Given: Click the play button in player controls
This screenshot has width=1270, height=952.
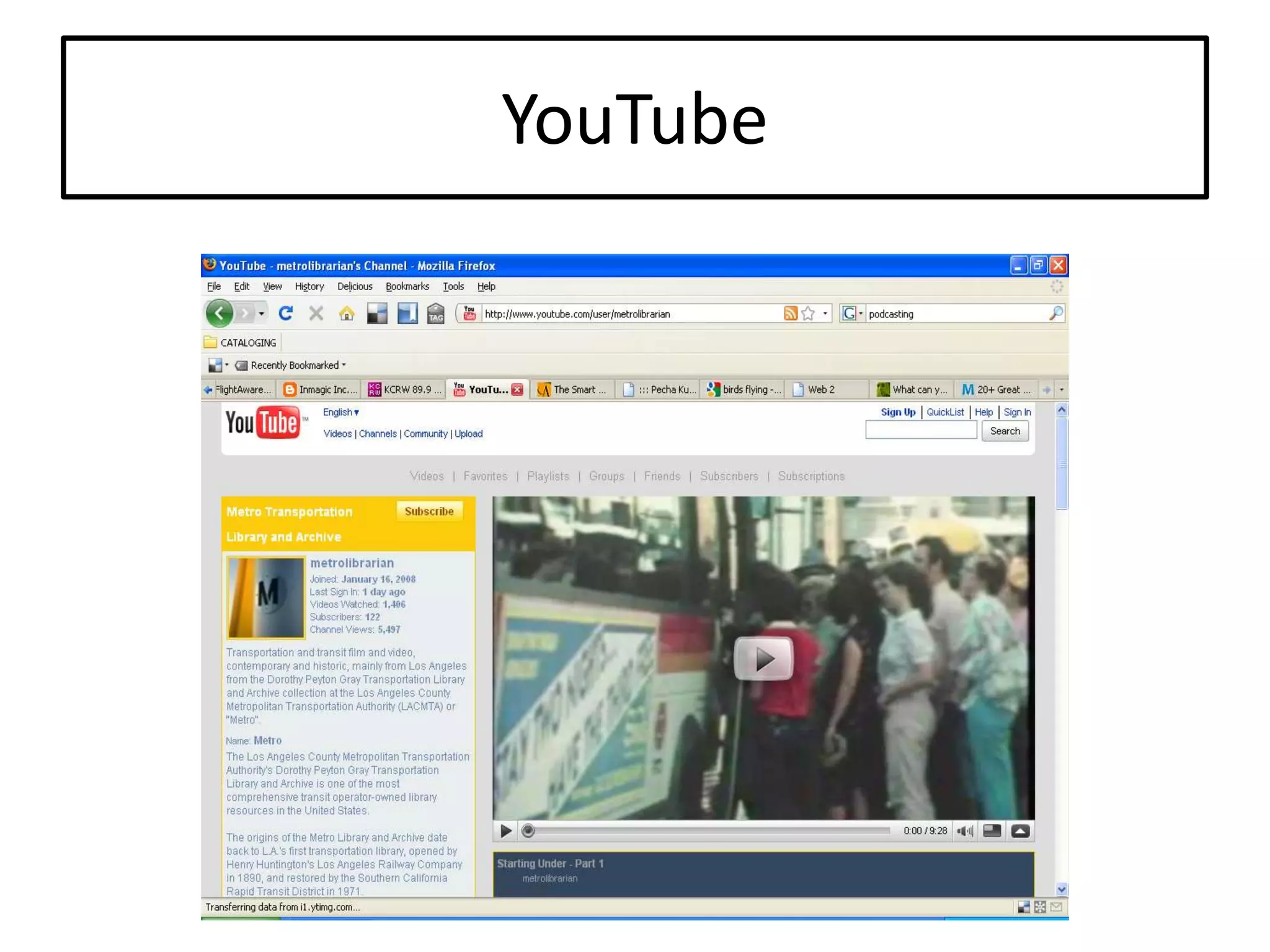Looking at the screenshot, I should 506,831.
